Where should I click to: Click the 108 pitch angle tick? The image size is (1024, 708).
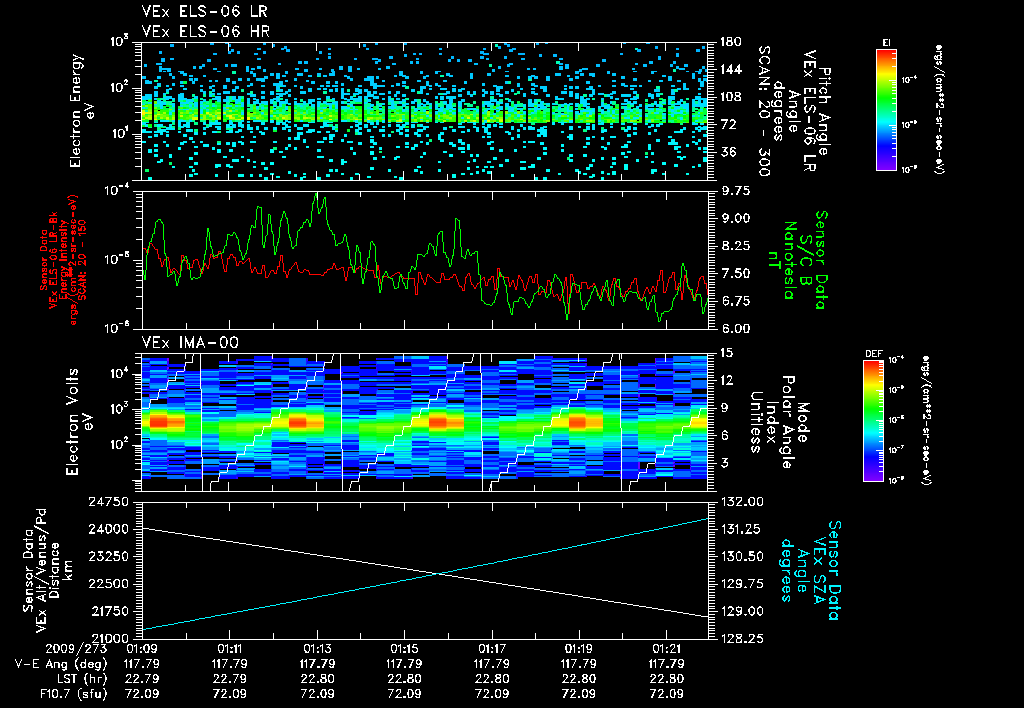click(731, 97)
